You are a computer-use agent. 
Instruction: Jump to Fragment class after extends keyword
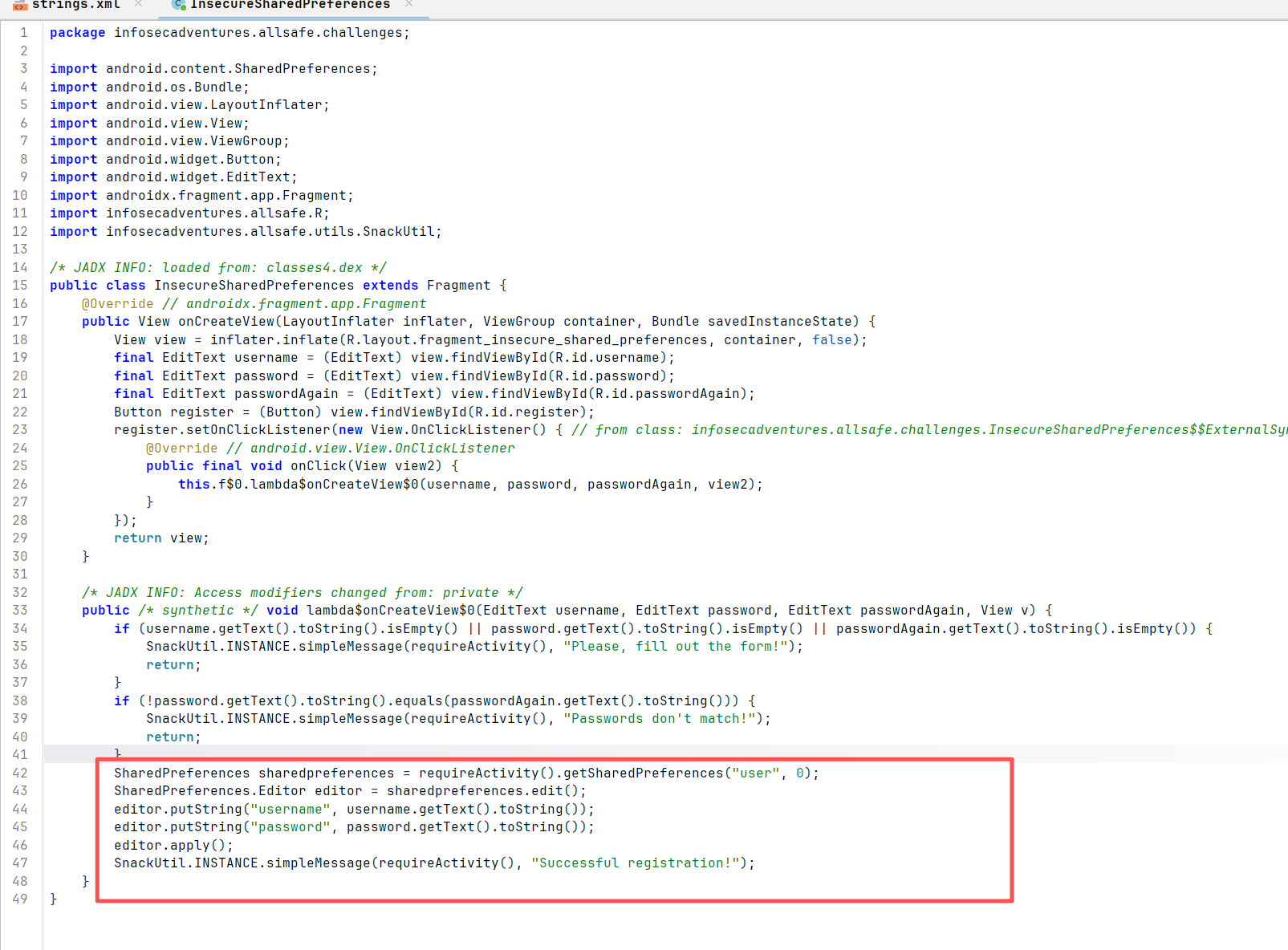458,286
